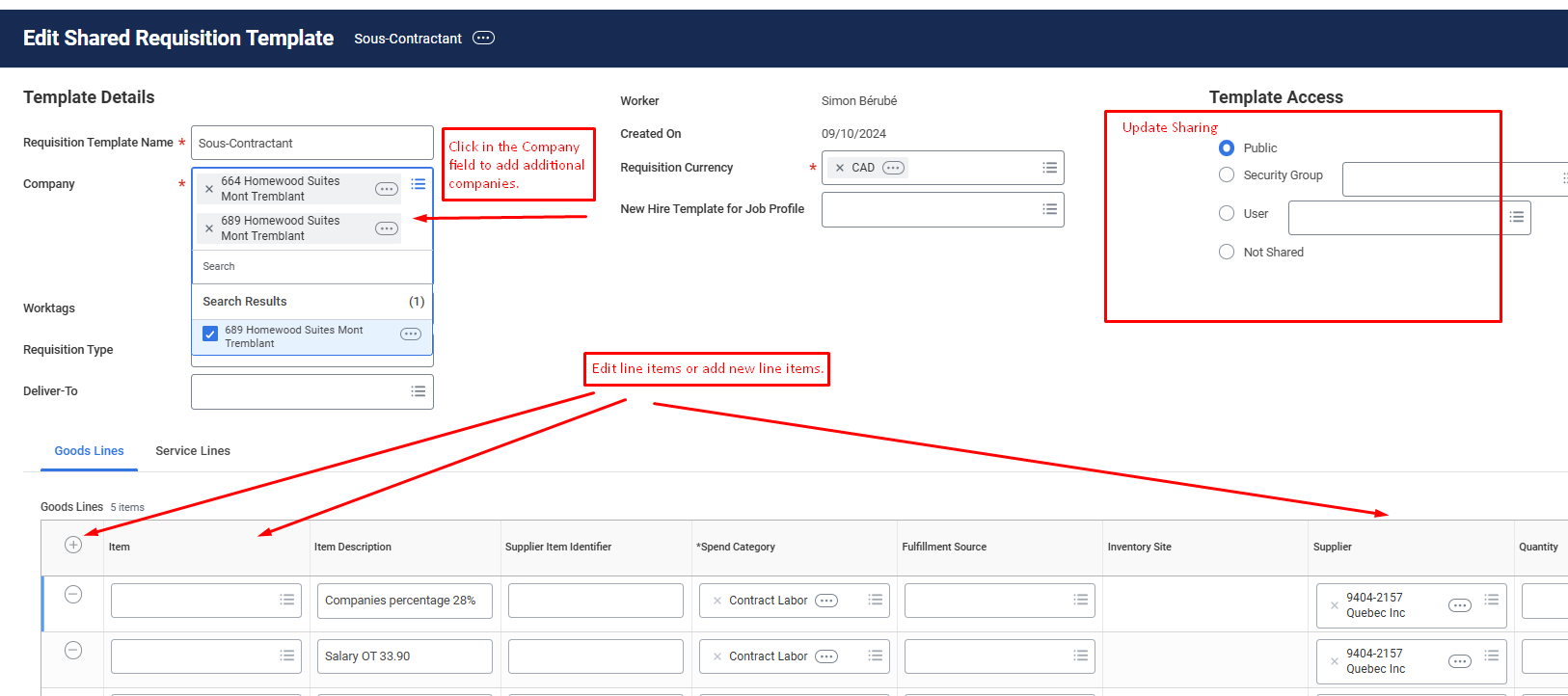
Task: Select the Public sharing radio button
Action: [1227, 147]
